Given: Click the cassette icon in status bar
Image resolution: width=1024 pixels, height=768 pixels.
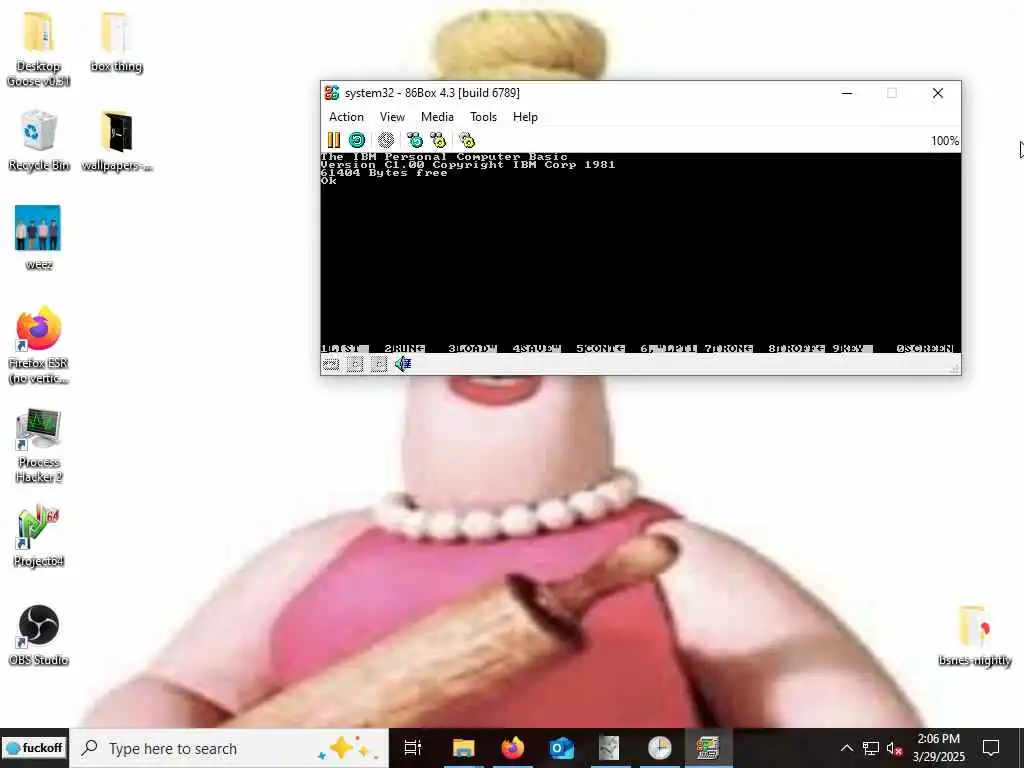Looking at the screenshot, I should pos(331,364).
